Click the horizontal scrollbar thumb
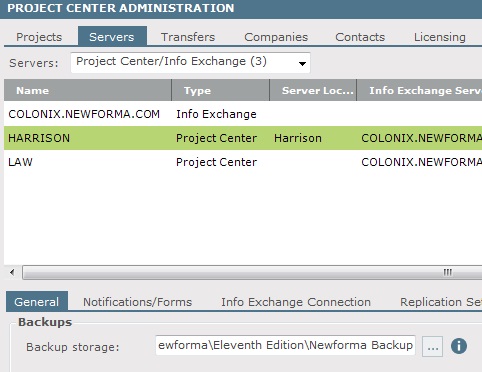The image size is (482, 372). [252, 272]
